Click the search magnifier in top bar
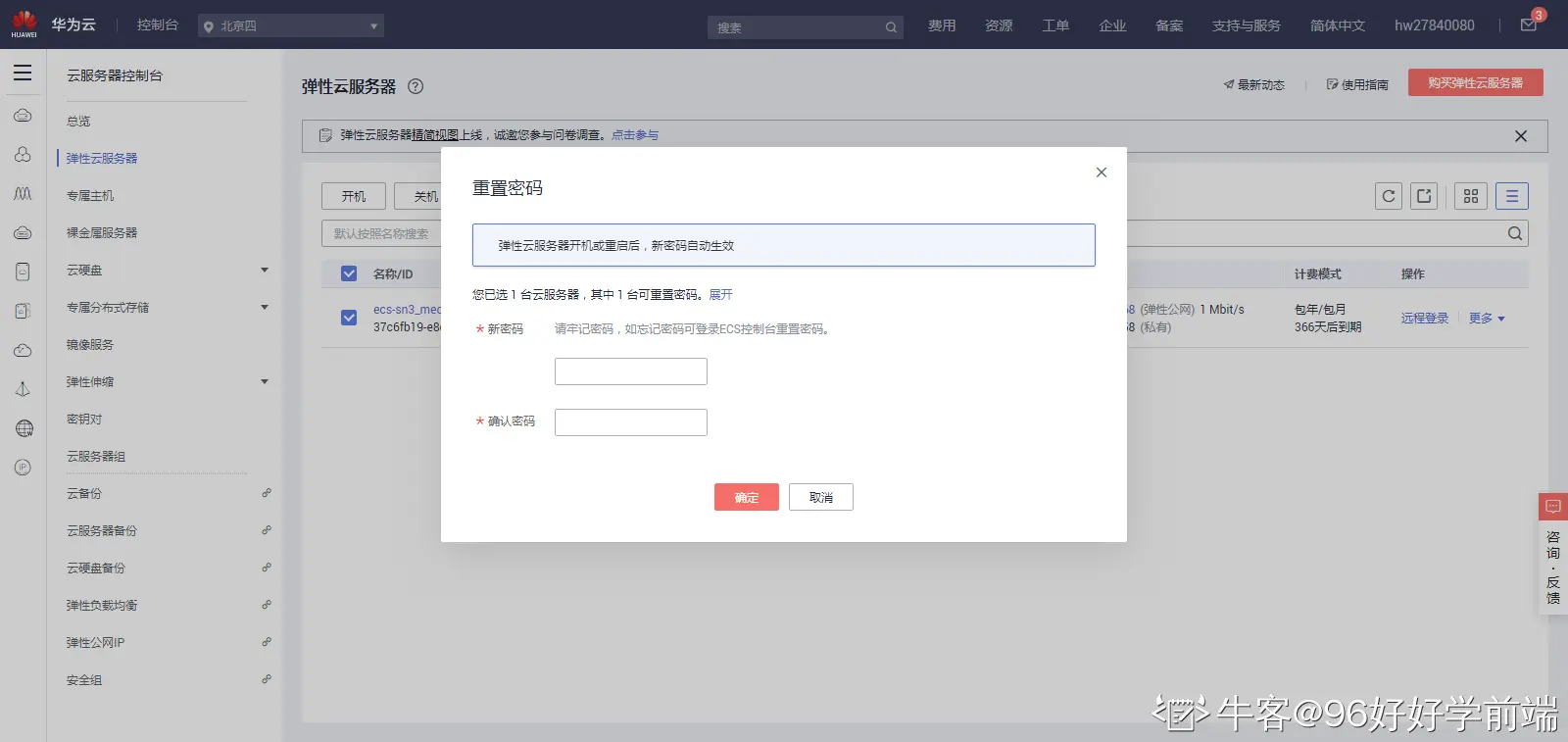This screenshot has width=1568, height=742. (891, 27)
